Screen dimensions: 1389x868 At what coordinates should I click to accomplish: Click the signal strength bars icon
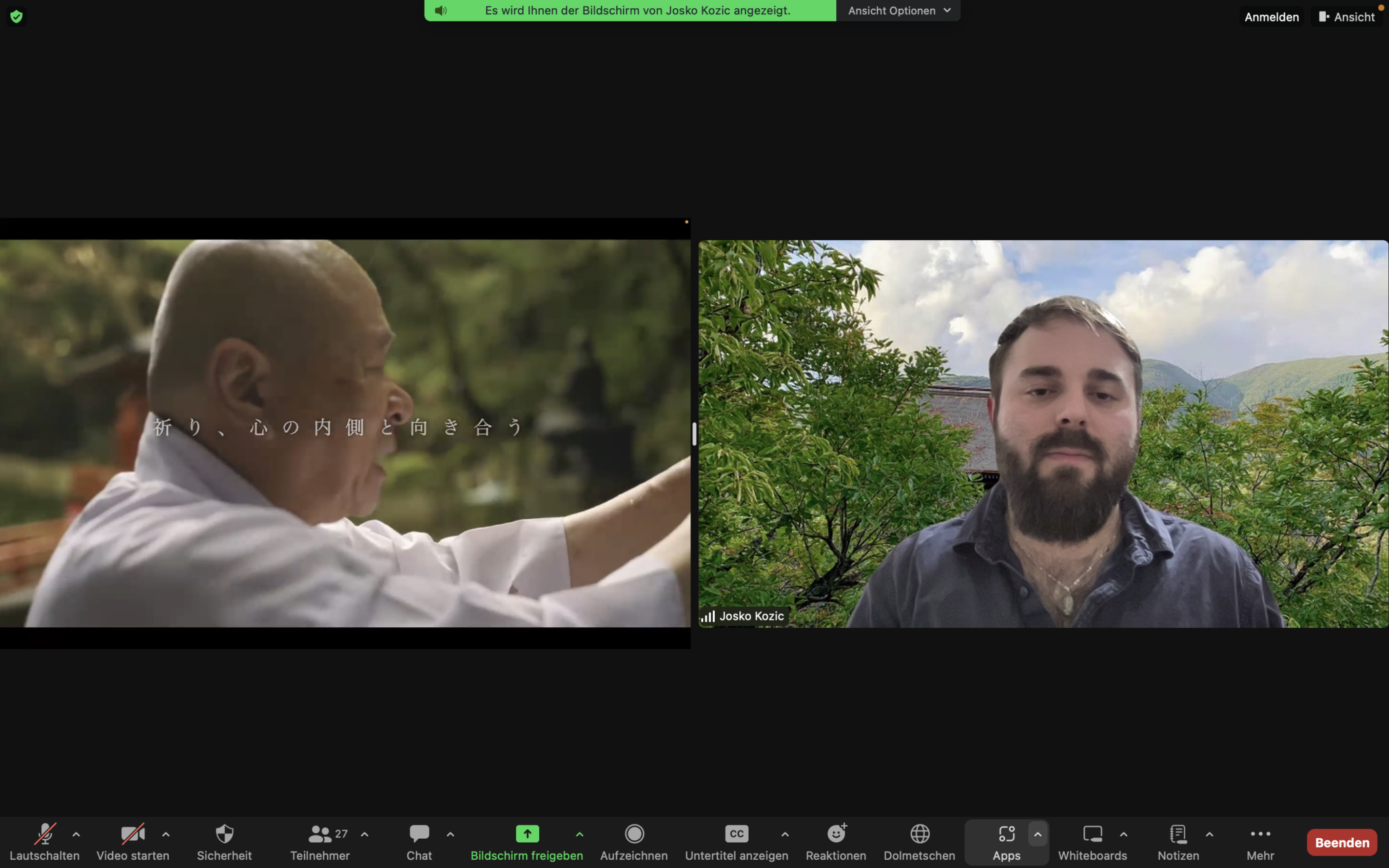(708, 616)
